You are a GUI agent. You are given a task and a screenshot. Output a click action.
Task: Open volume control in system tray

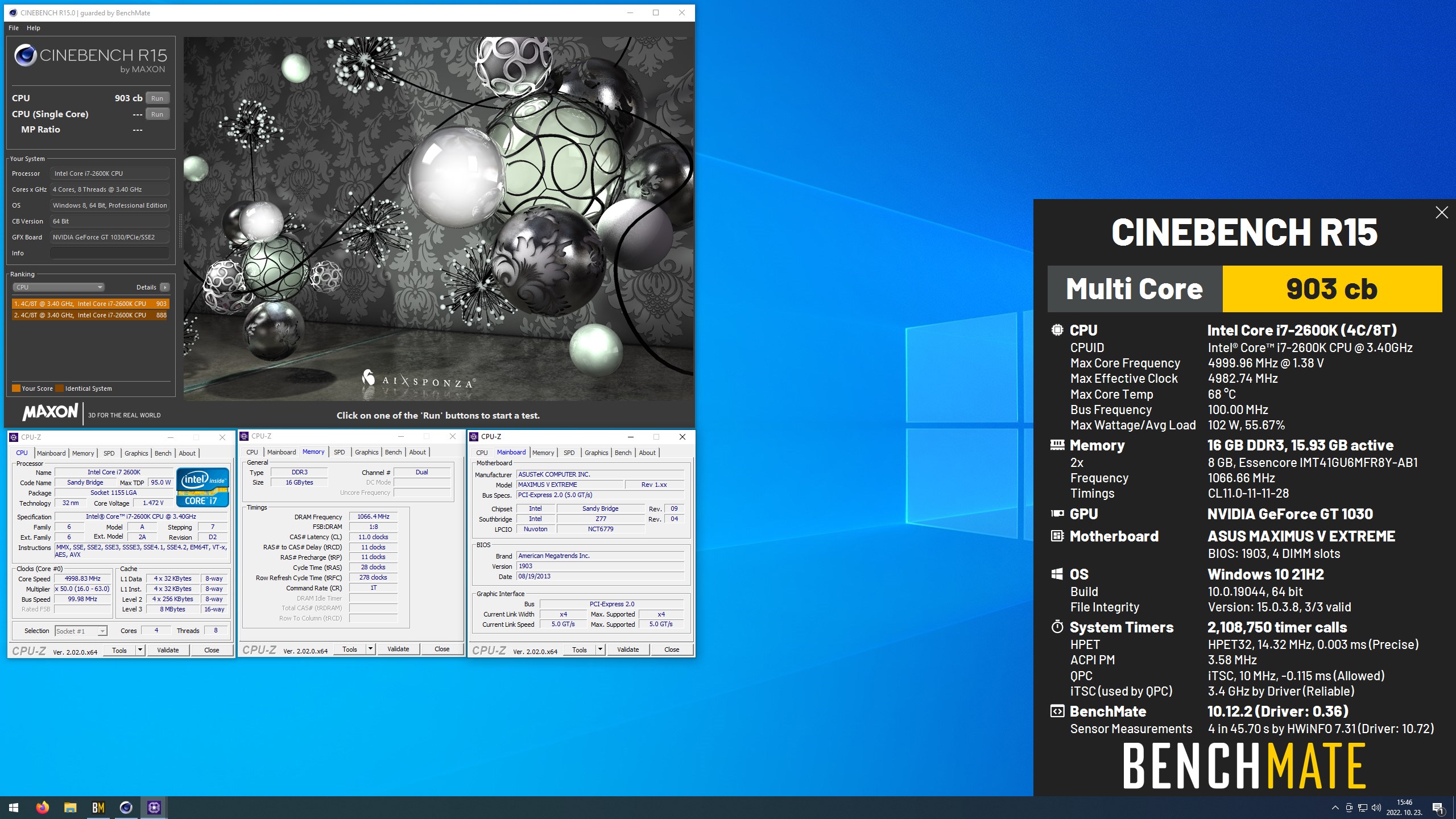[1376, 808]
